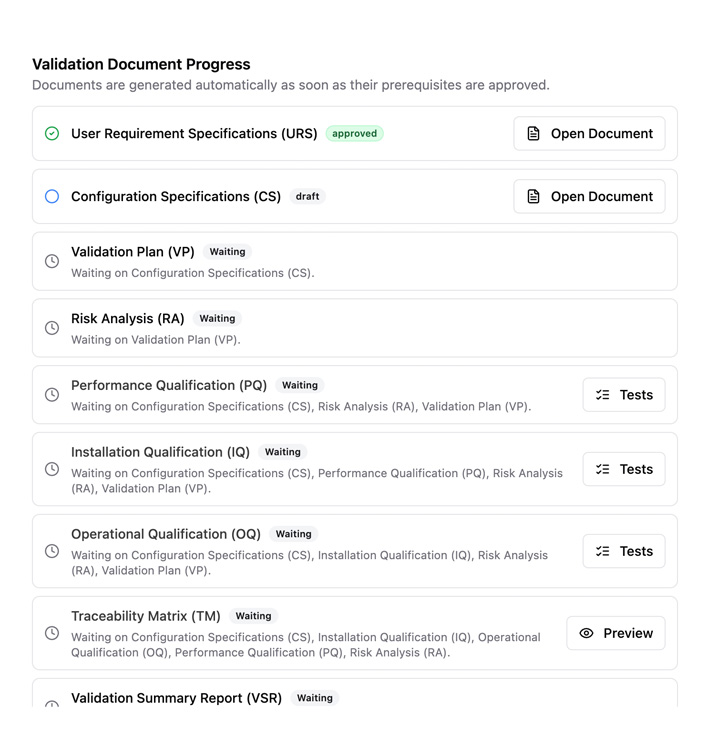The height and width of the screenshot is (750, 708).
Task: Preview the Traceability Matrix (TM)
Action: coord(616,633)
